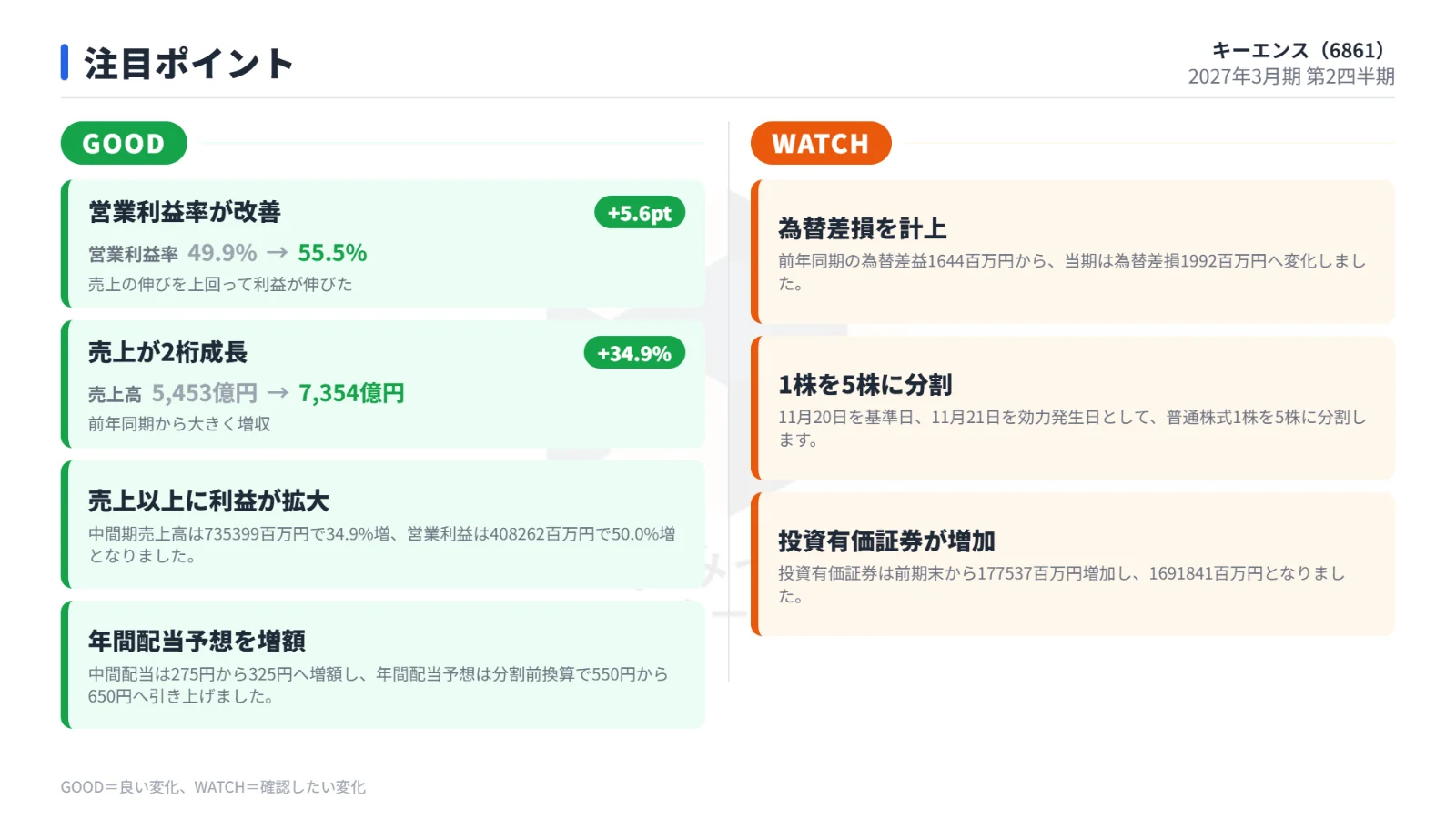Screen dimensions: 1456x819
Task: Click the 売上高 metric label
Action: tap(115, 395)
